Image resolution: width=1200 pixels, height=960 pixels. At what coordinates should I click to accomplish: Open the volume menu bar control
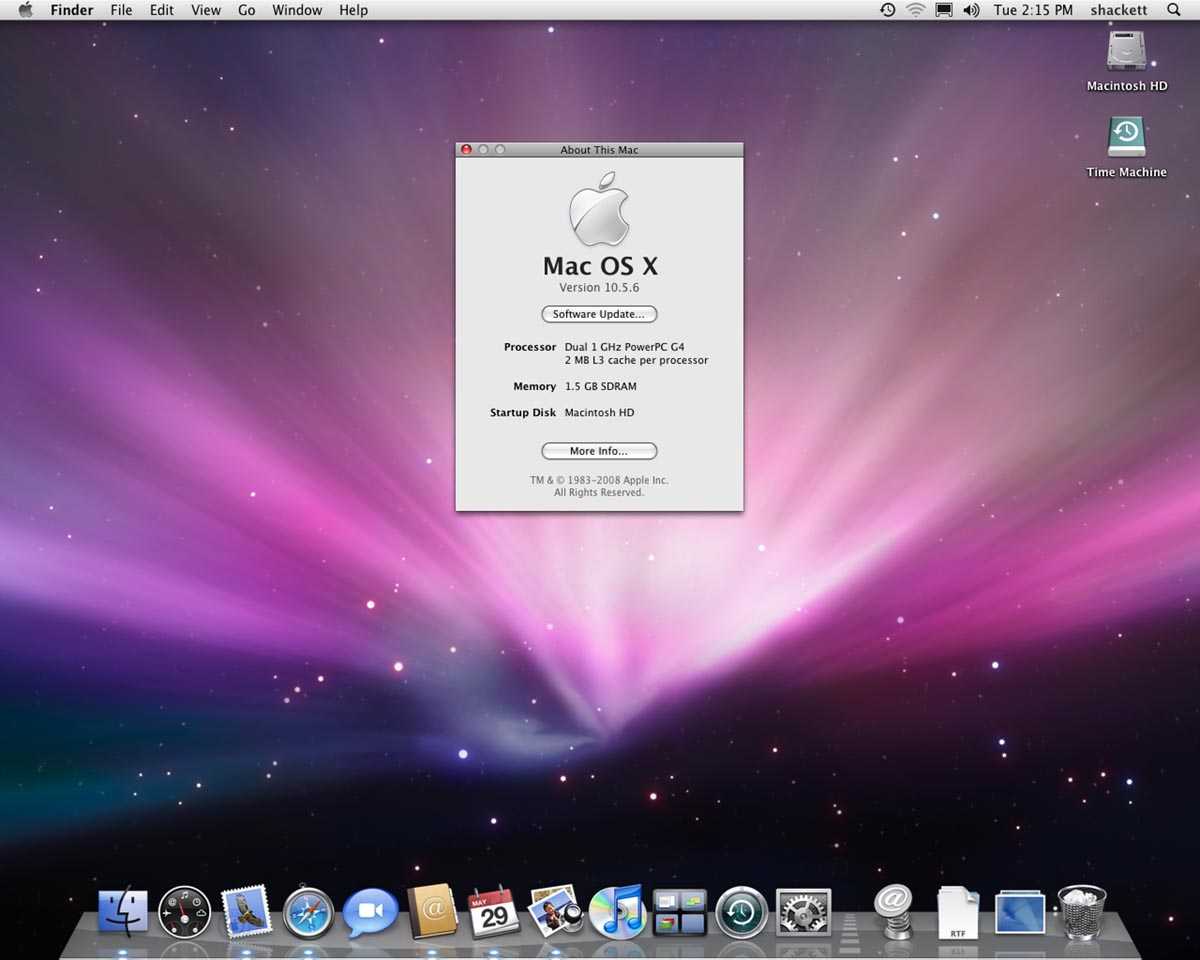pos(971,10)
